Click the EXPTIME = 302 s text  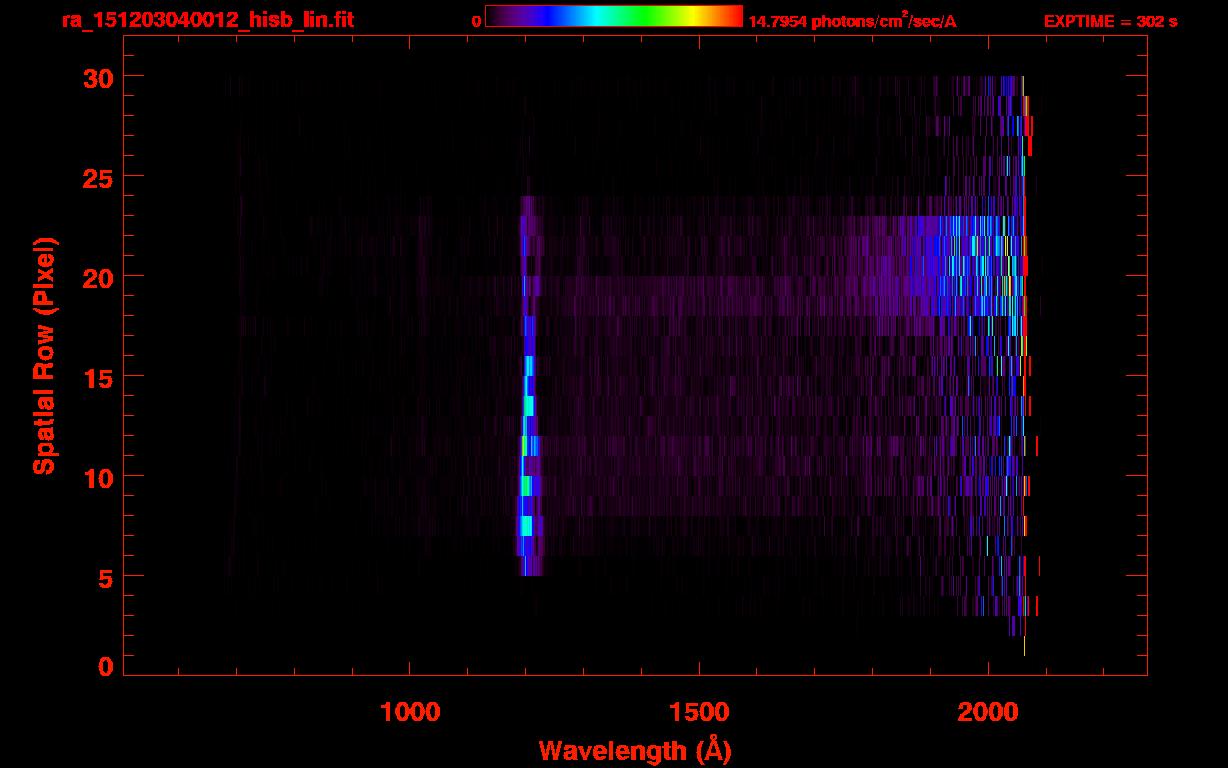point(1110,21)
